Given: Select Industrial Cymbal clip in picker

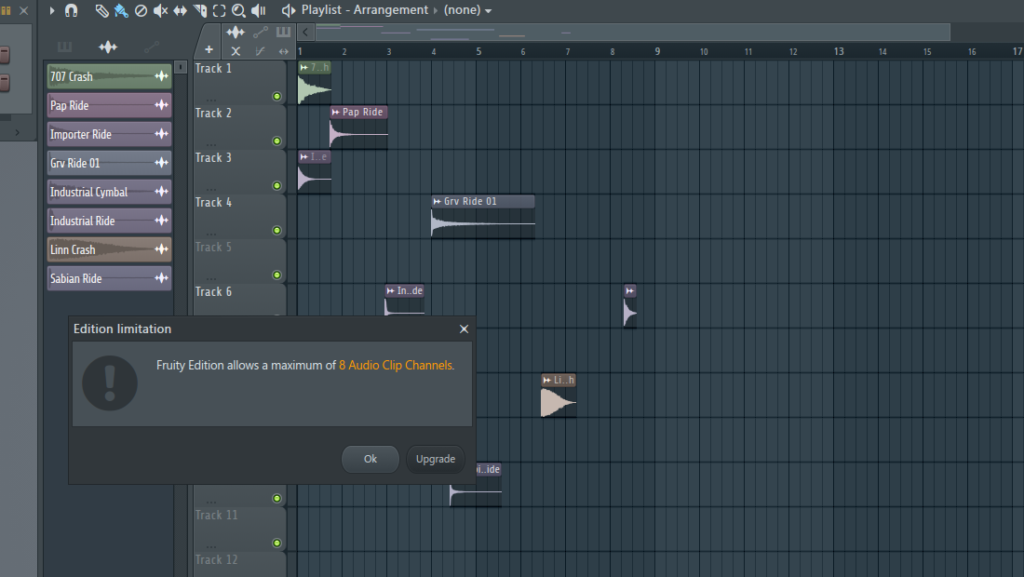Looking at the screenshot, I should tap(109, 192).
